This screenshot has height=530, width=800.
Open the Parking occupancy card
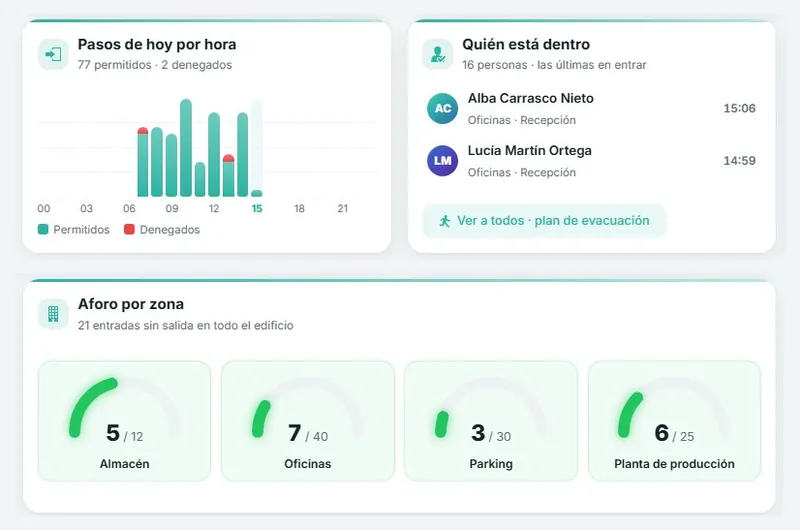491,421
